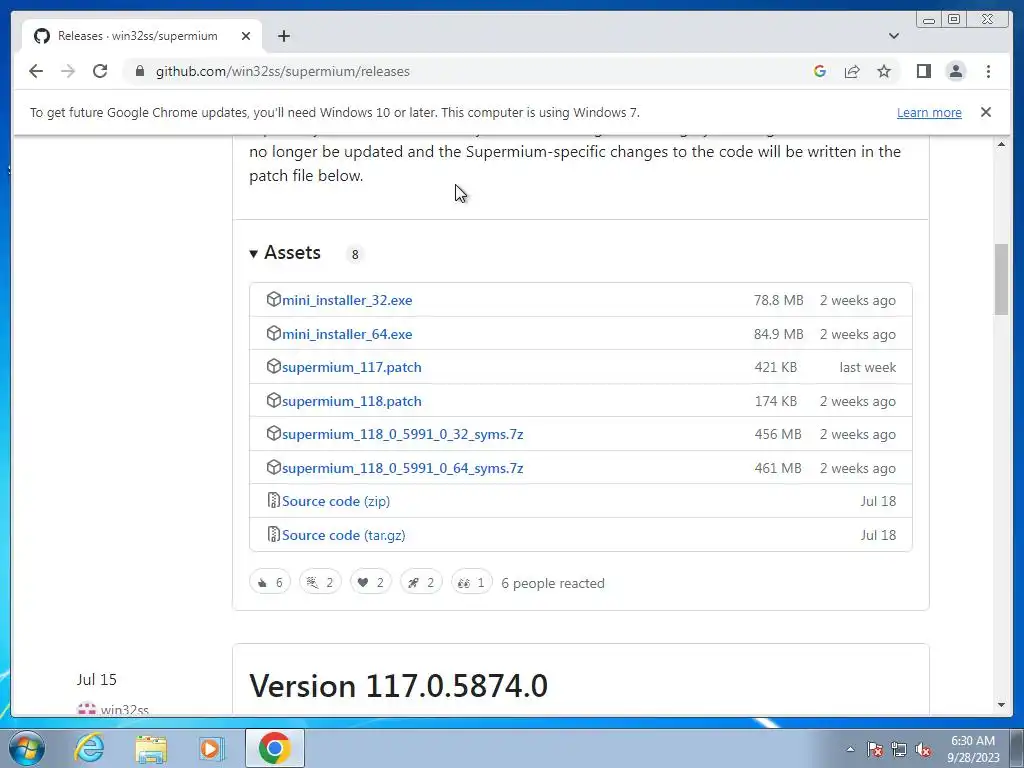1024x768 pixels.
Task: Toggle the browser side panel
Action: [x=923, y=71]
